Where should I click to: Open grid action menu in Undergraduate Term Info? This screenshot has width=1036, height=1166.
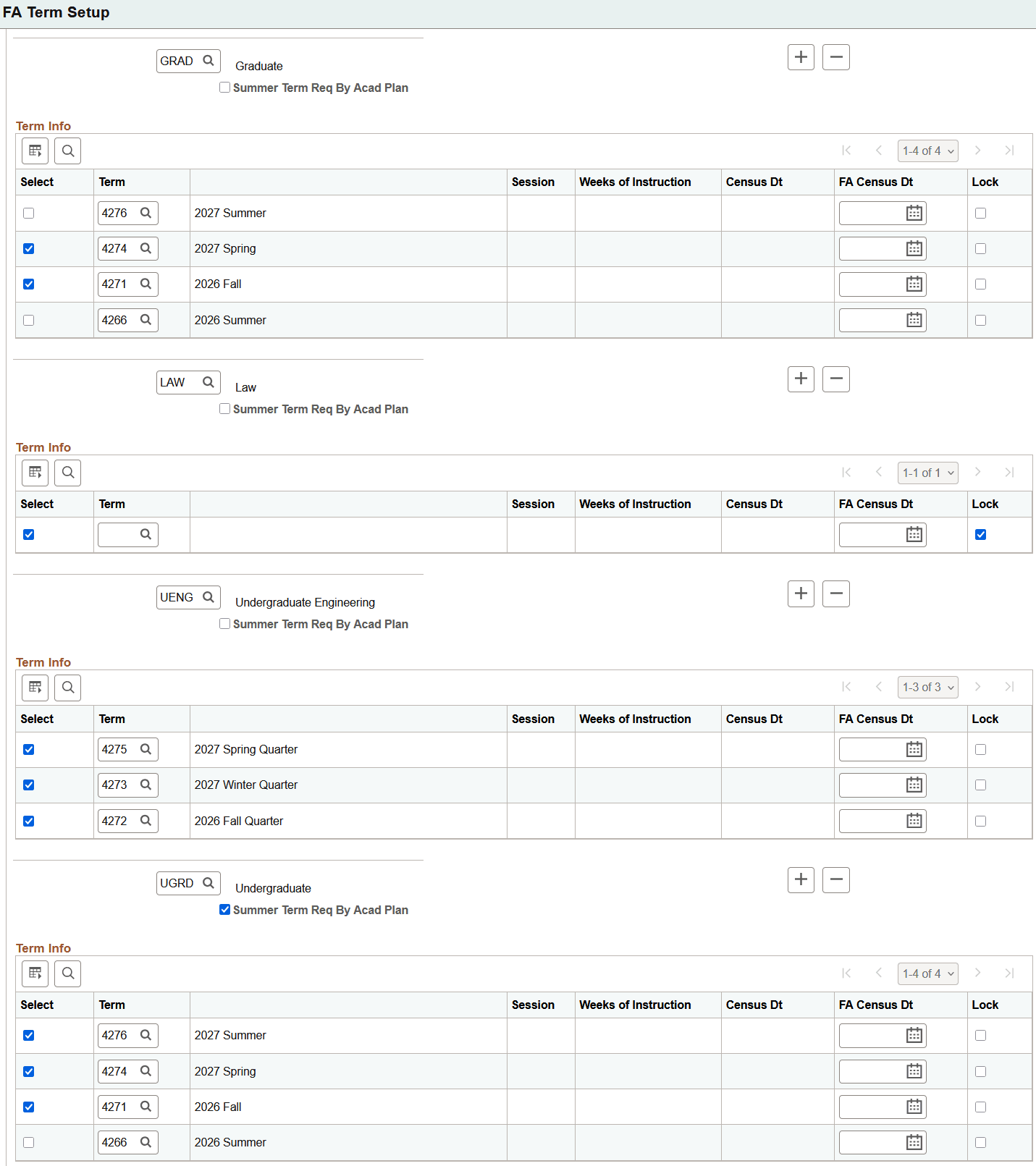[35, 973]
